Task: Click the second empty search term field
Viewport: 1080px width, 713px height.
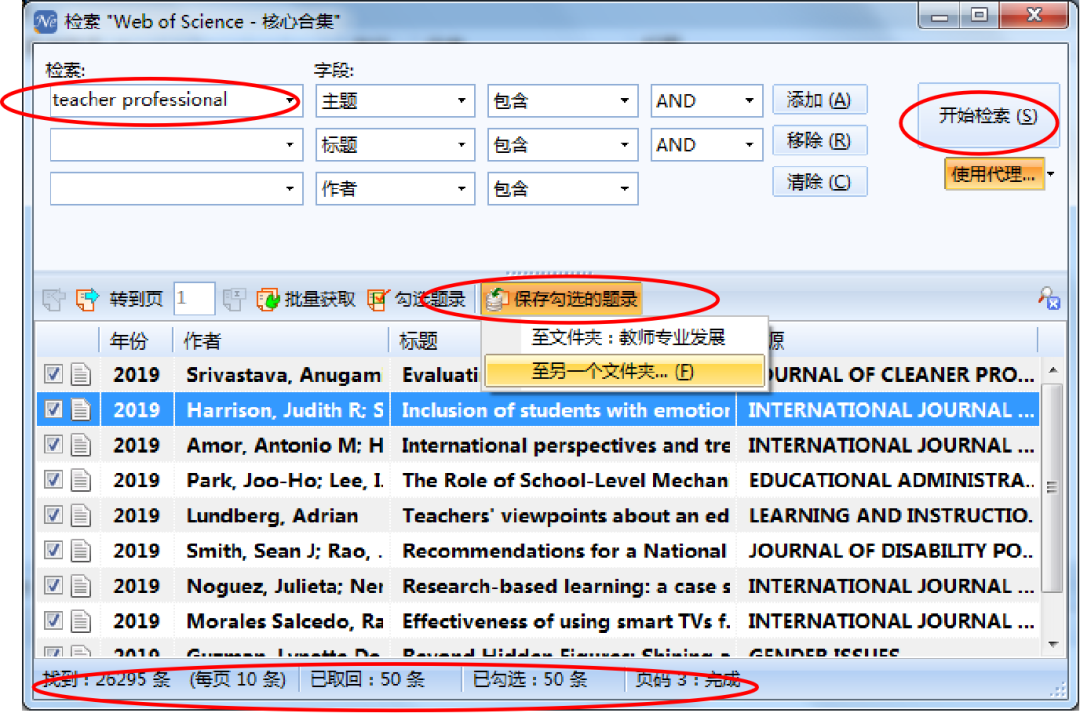Action: pyautogui.click(x=176, y=145)
